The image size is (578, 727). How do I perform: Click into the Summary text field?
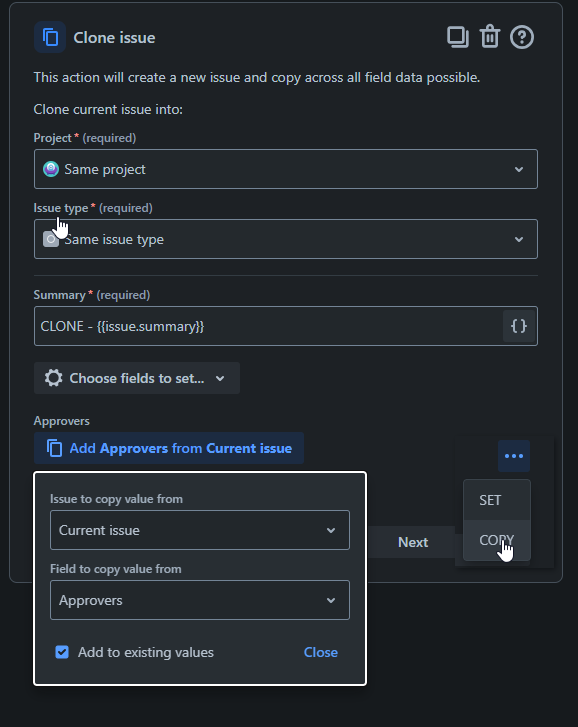[x=269, y=326]
